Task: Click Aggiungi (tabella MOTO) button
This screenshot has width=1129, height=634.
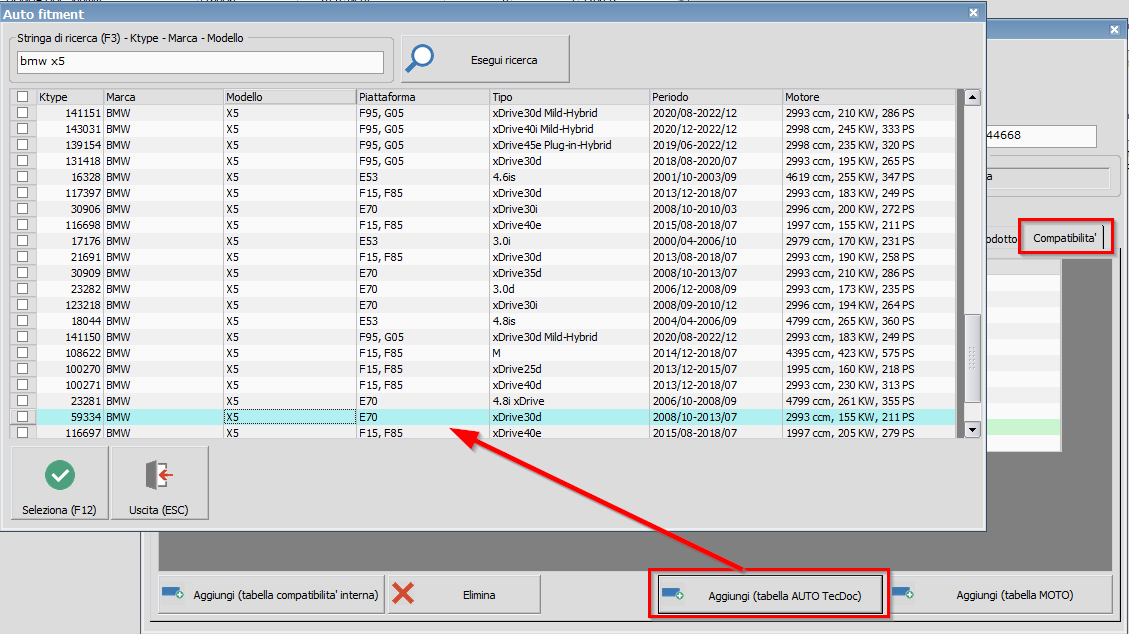Action: click(x=1001, y=594)
